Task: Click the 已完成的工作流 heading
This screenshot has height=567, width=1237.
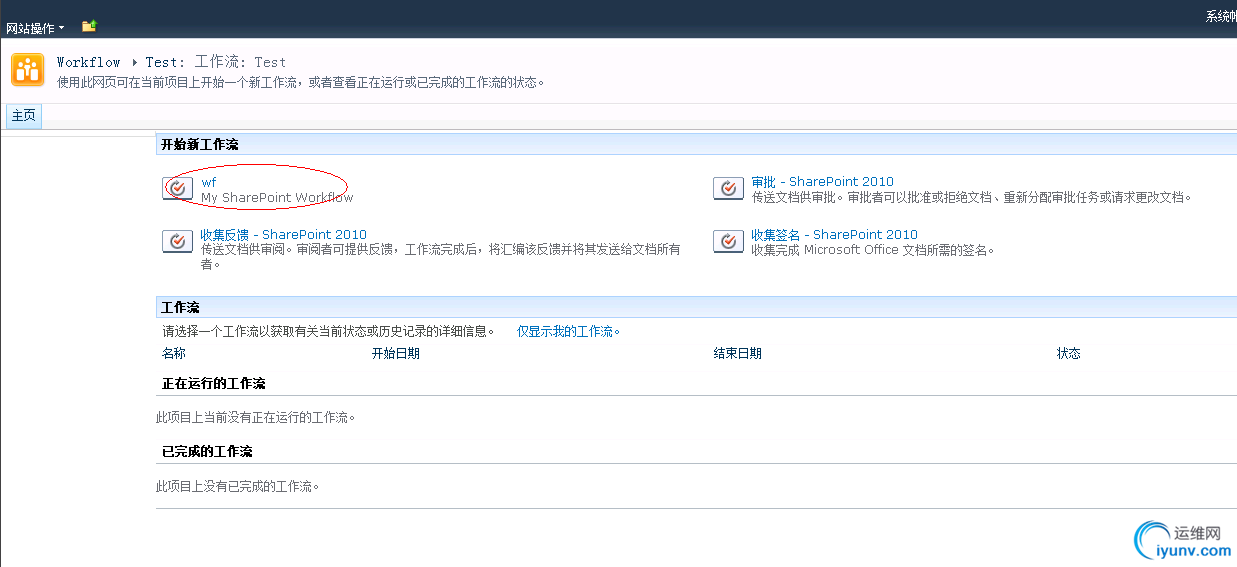Action: pyautogui.click(x=207, y=452)
